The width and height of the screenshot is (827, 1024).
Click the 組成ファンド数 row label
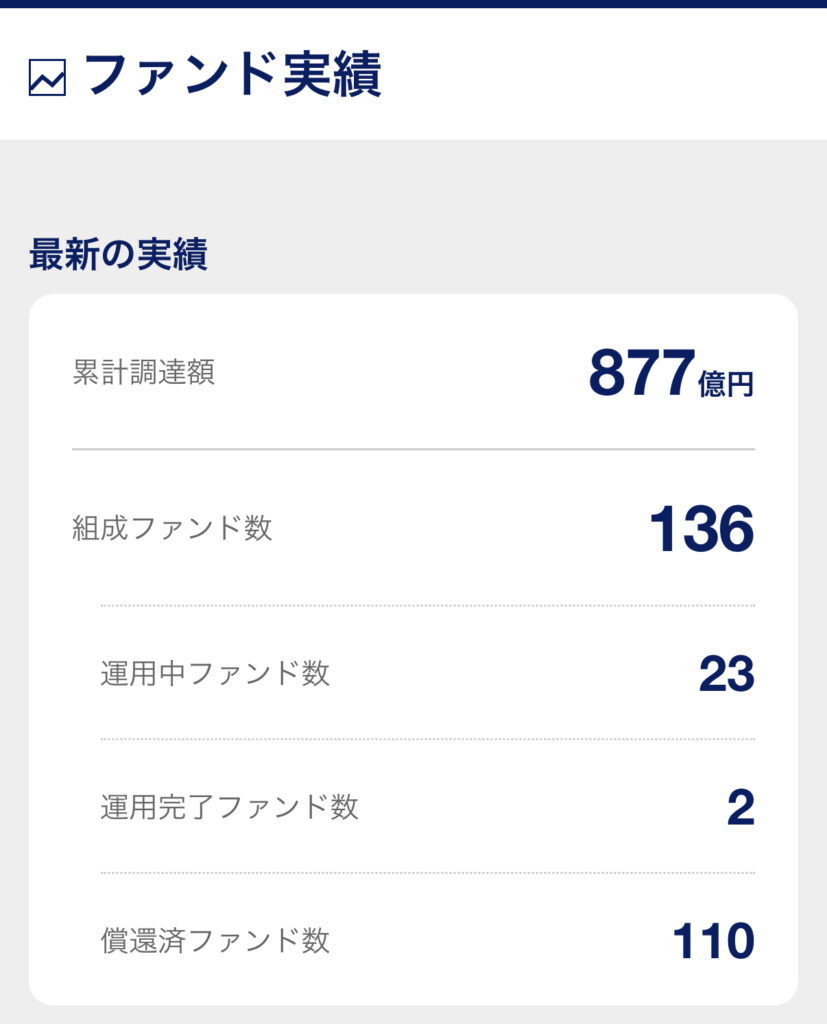point(172,528)
